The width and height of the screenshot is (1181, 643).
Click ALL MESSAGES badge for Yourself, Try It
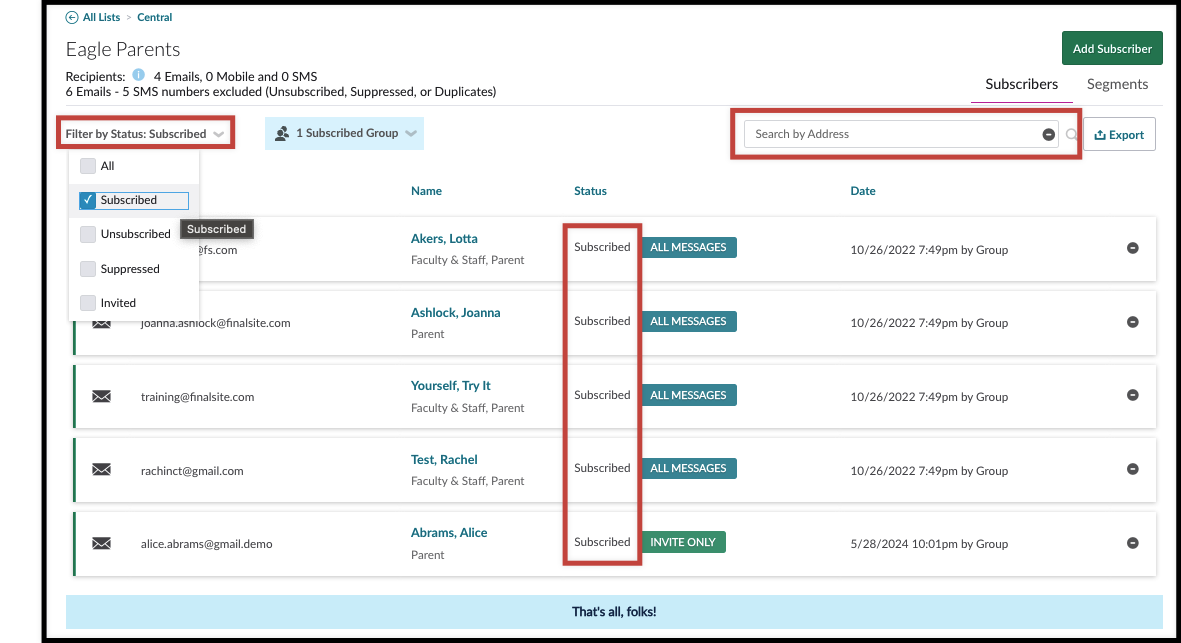688,395
